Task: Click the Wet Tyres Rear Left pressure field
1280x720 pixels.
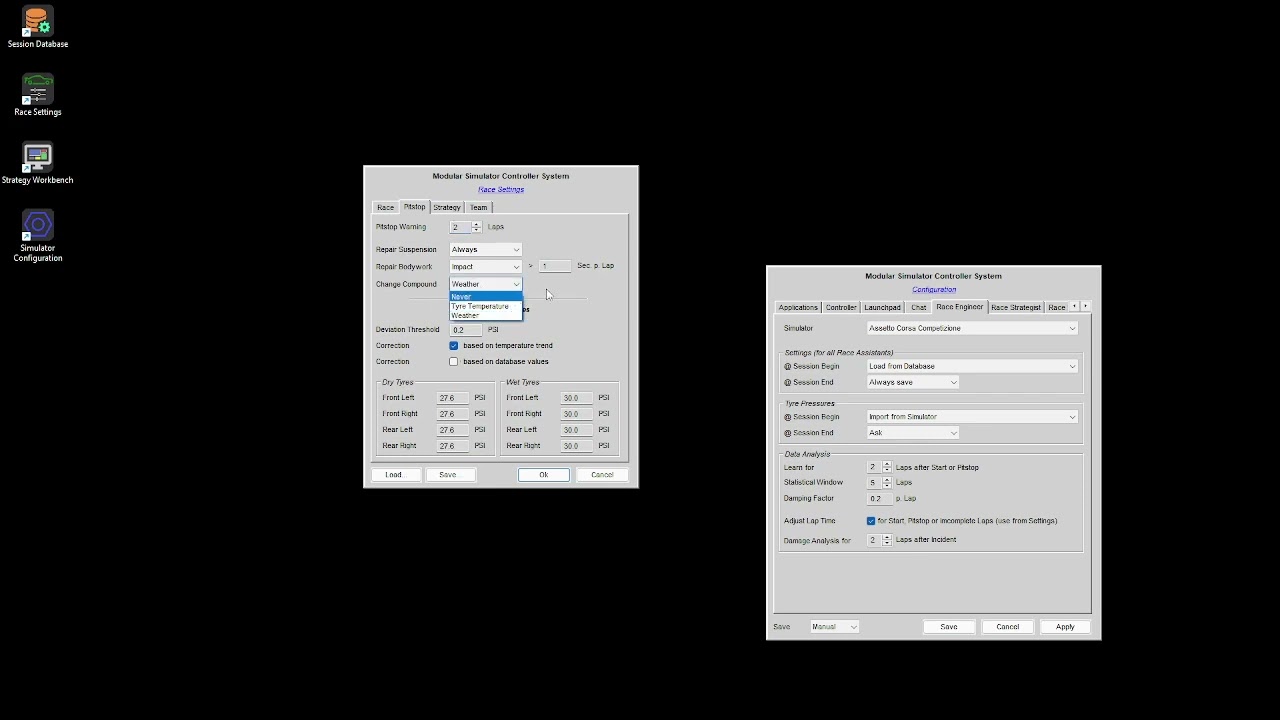Action: (x=577, y=430)
